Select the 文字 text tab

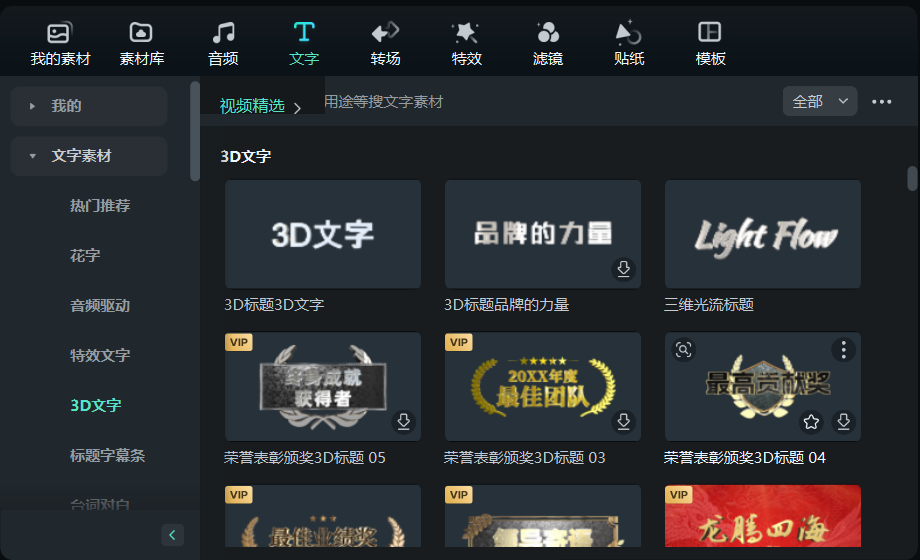coord(304,44)
